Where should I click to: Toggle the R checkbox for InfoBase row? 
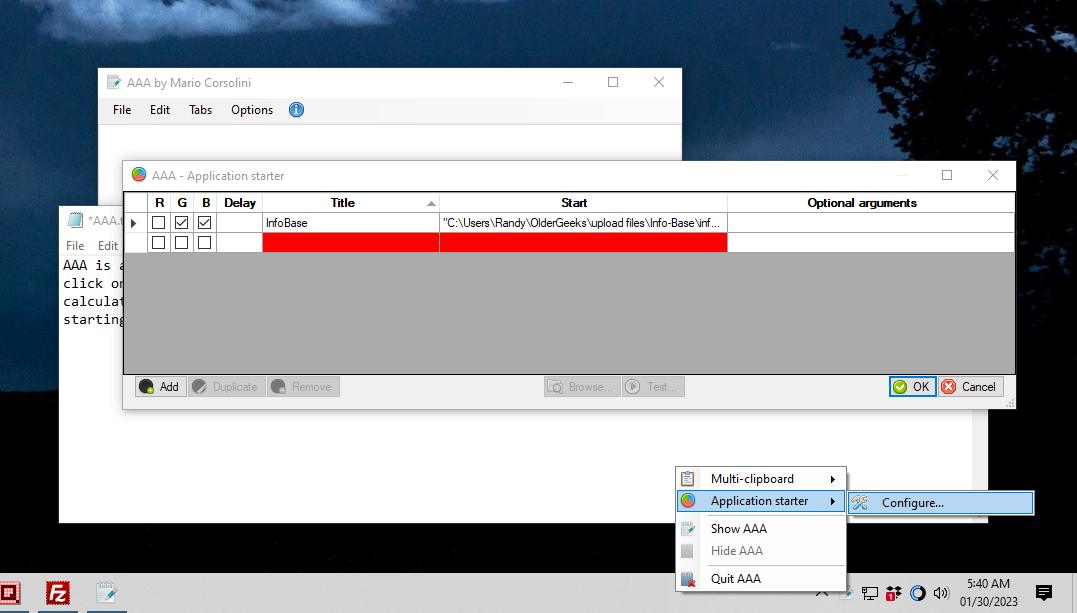pyautogui.click(x=159, y=223)
